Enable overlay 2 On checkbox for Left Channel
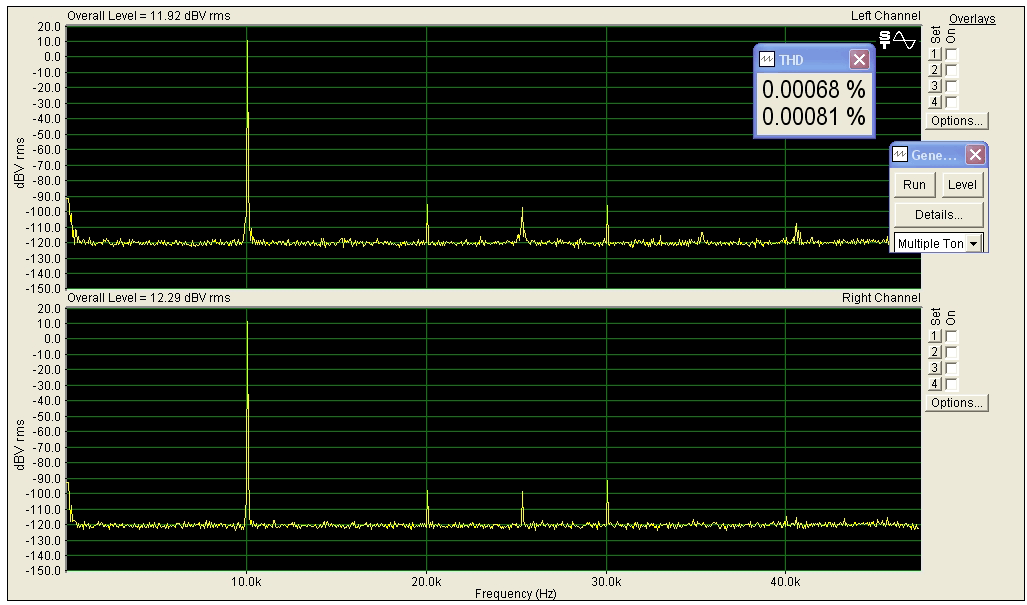This screenshot has height=605, width=1027. click(x=951, y=70)
